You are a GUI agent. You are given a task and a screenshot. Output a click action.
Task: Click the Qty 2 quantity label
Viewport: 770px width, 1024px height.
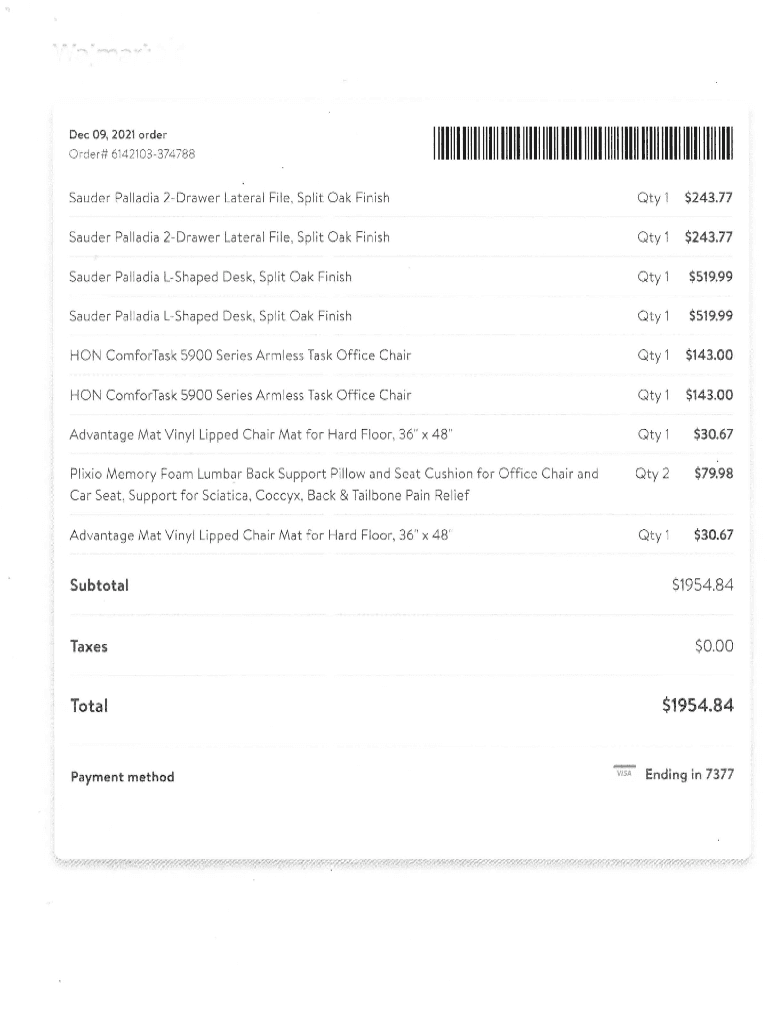pos(652,474)
